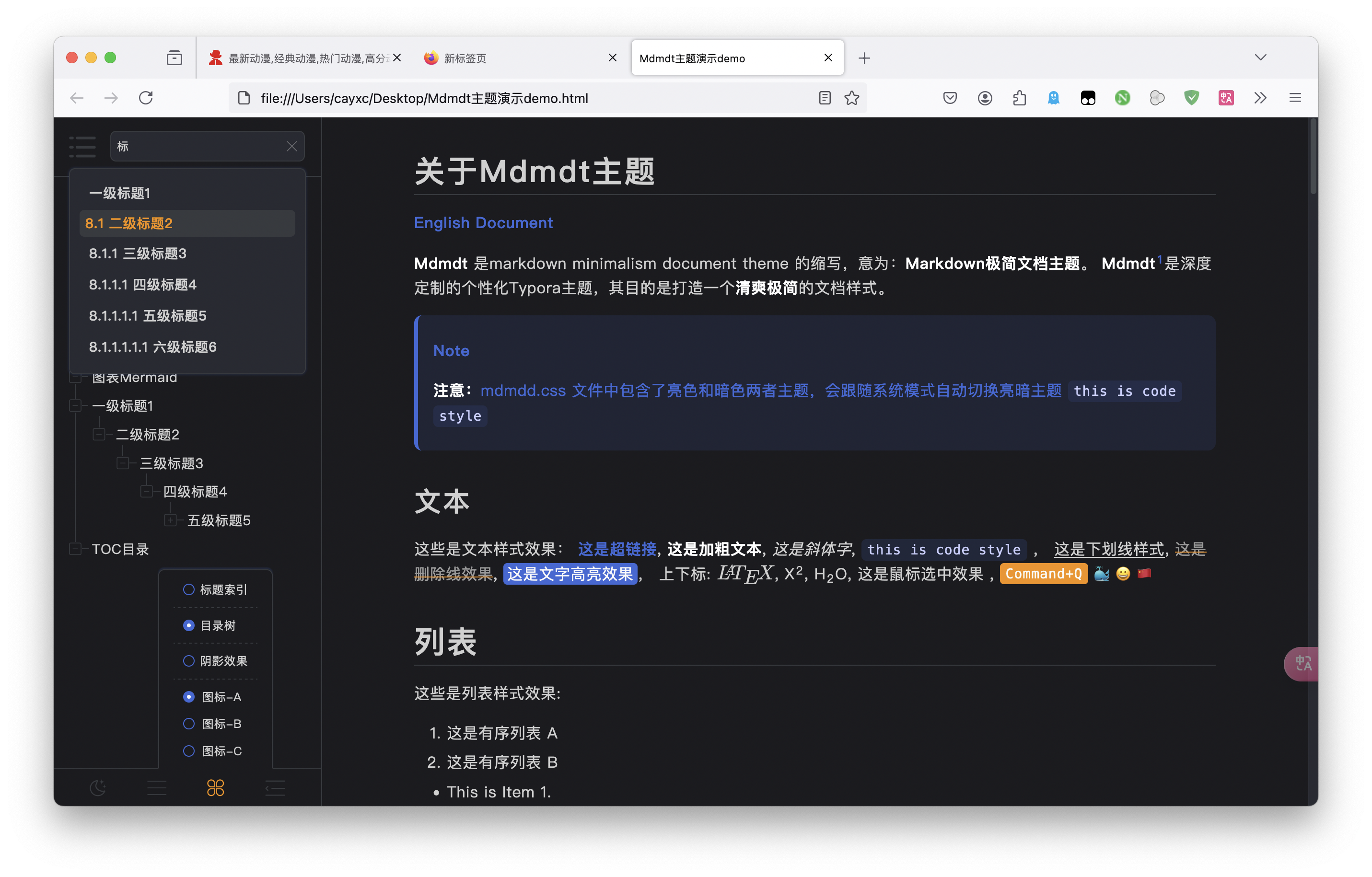Image resolution: width=1372 pixels, height=877 pixels.
Task: Select the 图标-A radio option
Action: [188, 696]
